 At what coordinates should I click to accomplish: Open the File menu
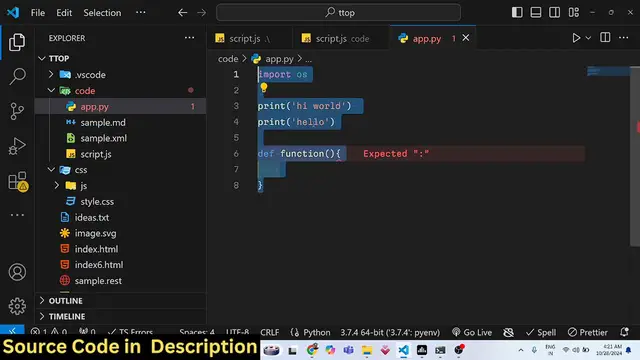tap(38, 13)
